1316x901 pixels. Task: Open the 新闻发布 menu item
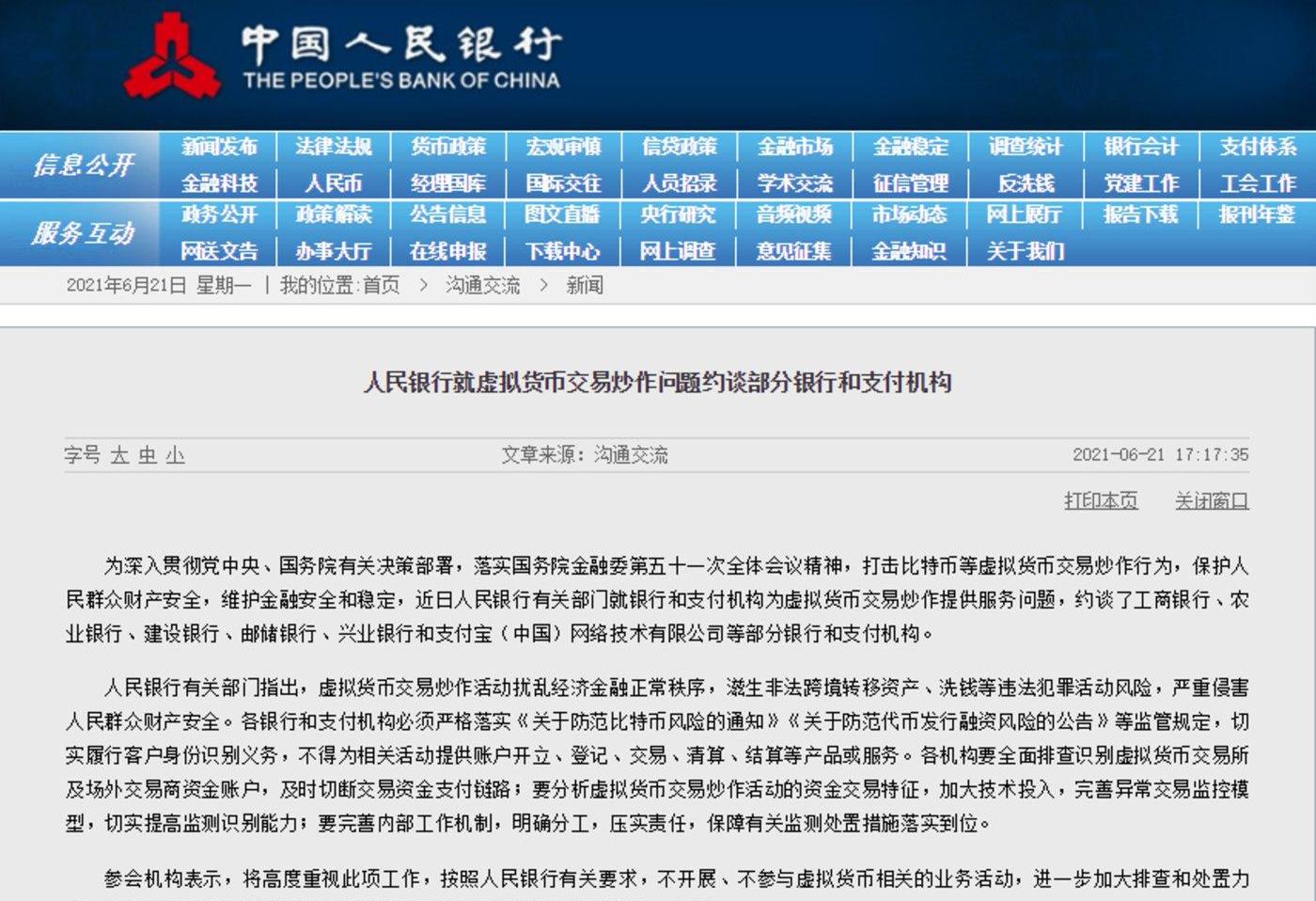pos(219,147)
